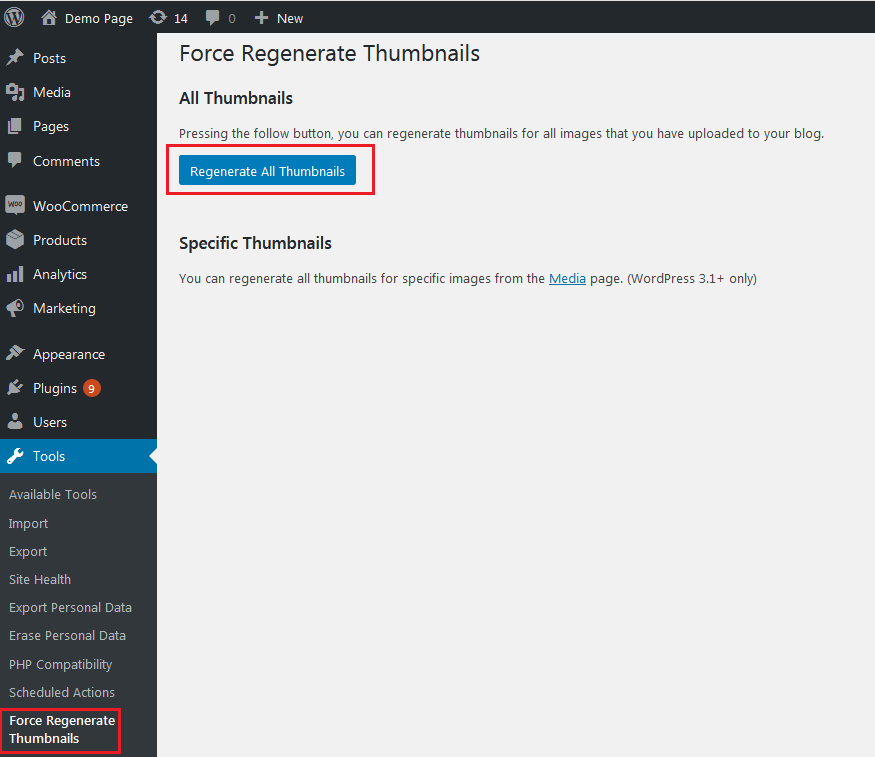Open the WooCommerce menu
Image resolution: width=875 pixels, height=757 pixels.
point(78,206)
